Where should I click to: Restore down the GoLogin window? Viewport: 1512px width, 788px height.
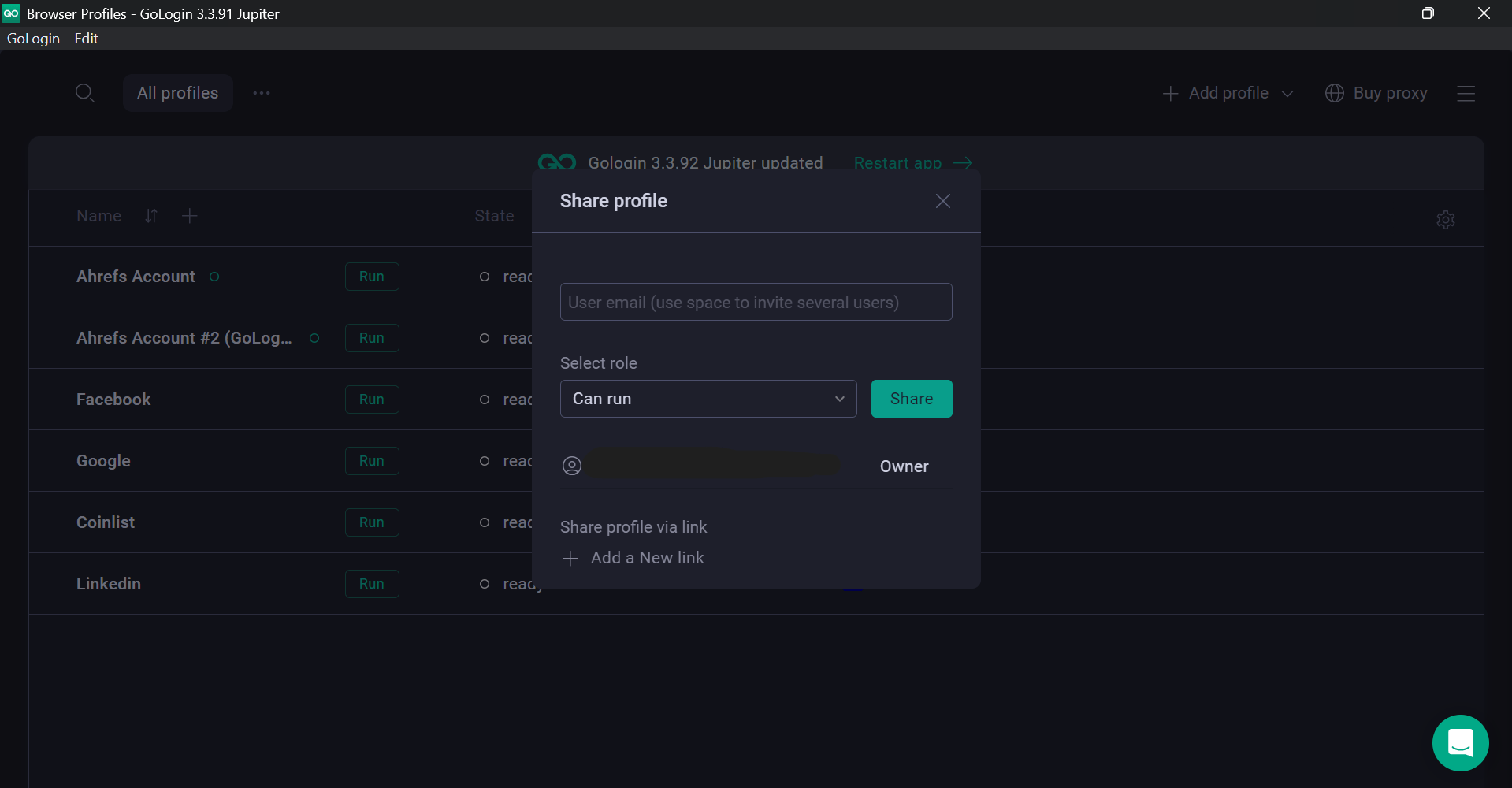[x=1428, y=13]
